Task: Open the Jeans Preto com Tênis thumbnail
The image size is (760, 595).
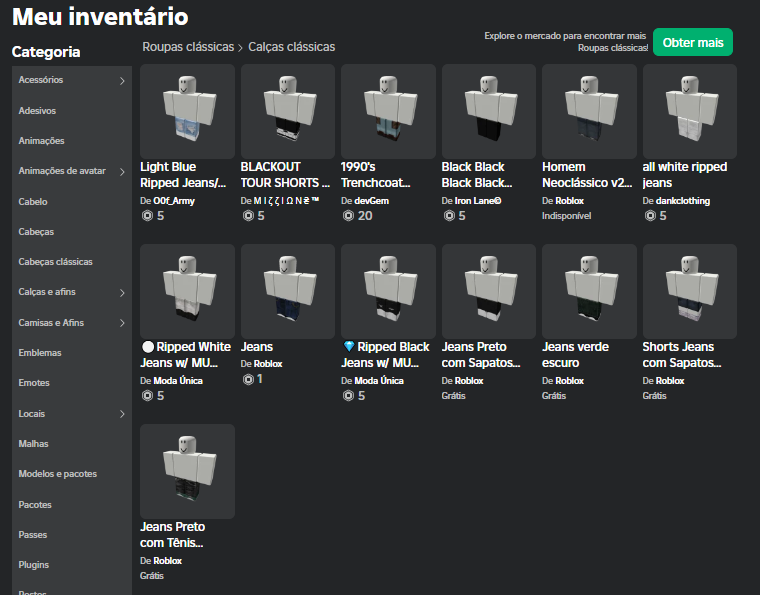Action: (187, 471)
